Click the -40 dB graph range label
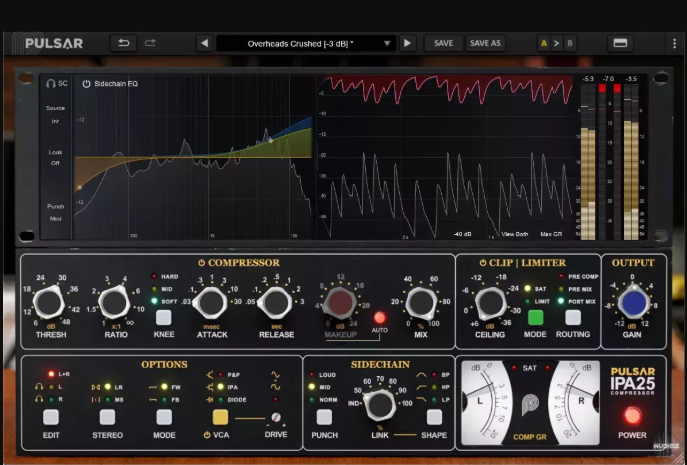 pos(462,234)
